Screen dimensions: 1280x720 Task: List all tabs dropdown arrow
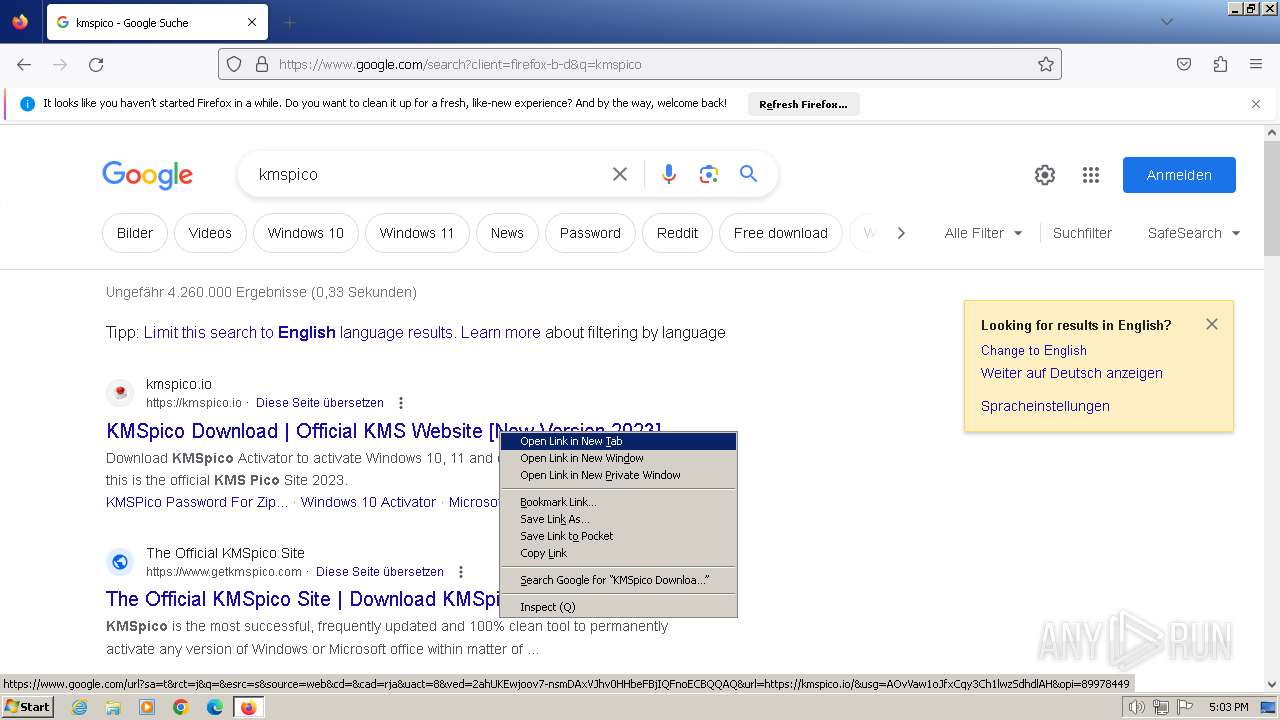tap(1166, 22)
